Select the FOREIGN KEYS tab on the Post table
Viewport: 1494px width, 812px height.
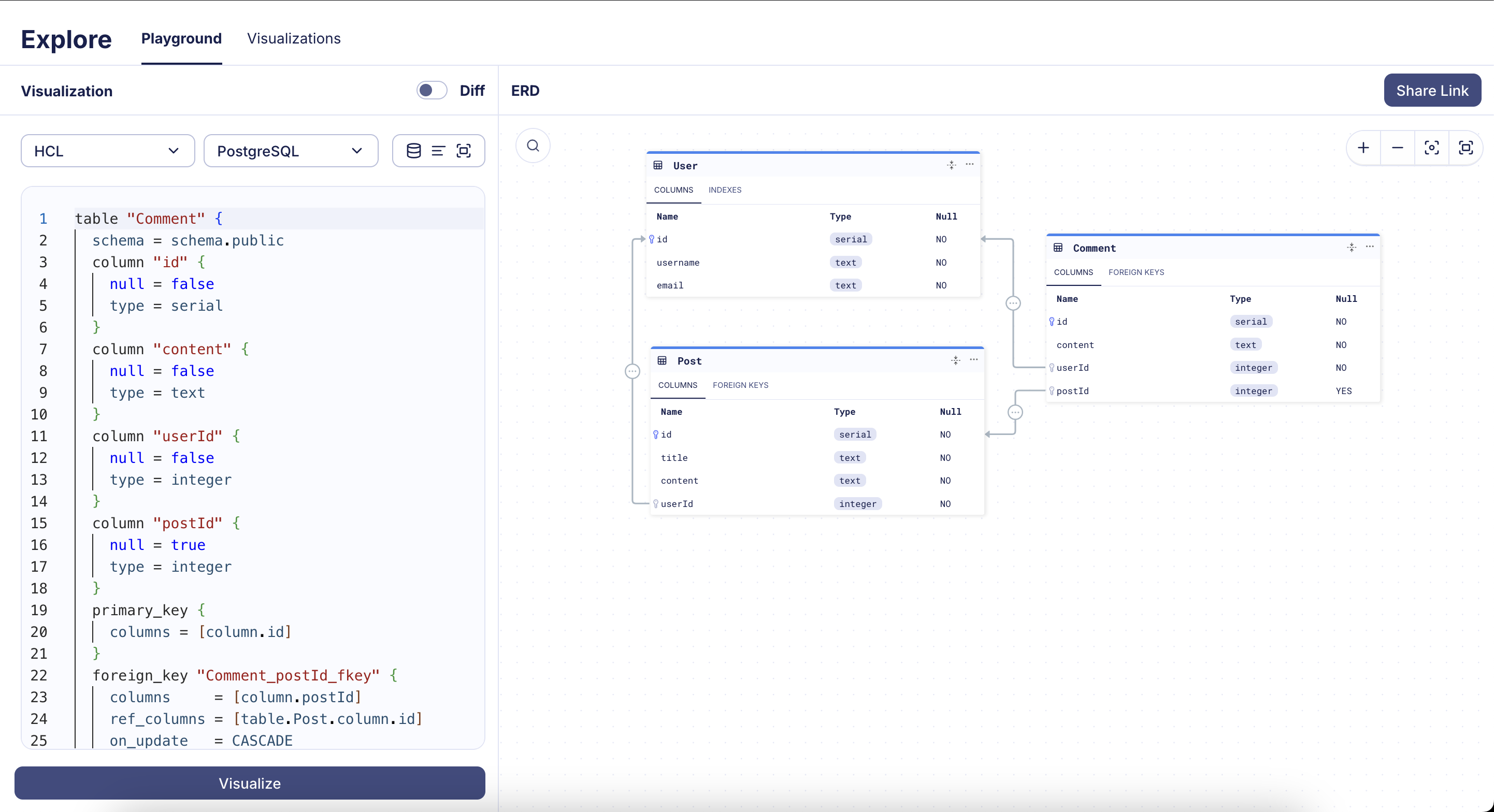[741, 385]
